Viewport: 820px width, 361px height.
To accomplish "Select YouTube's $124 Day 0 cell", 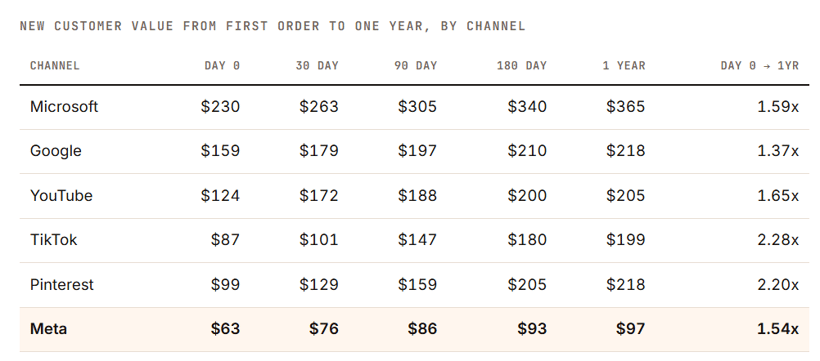I will 220,196.
